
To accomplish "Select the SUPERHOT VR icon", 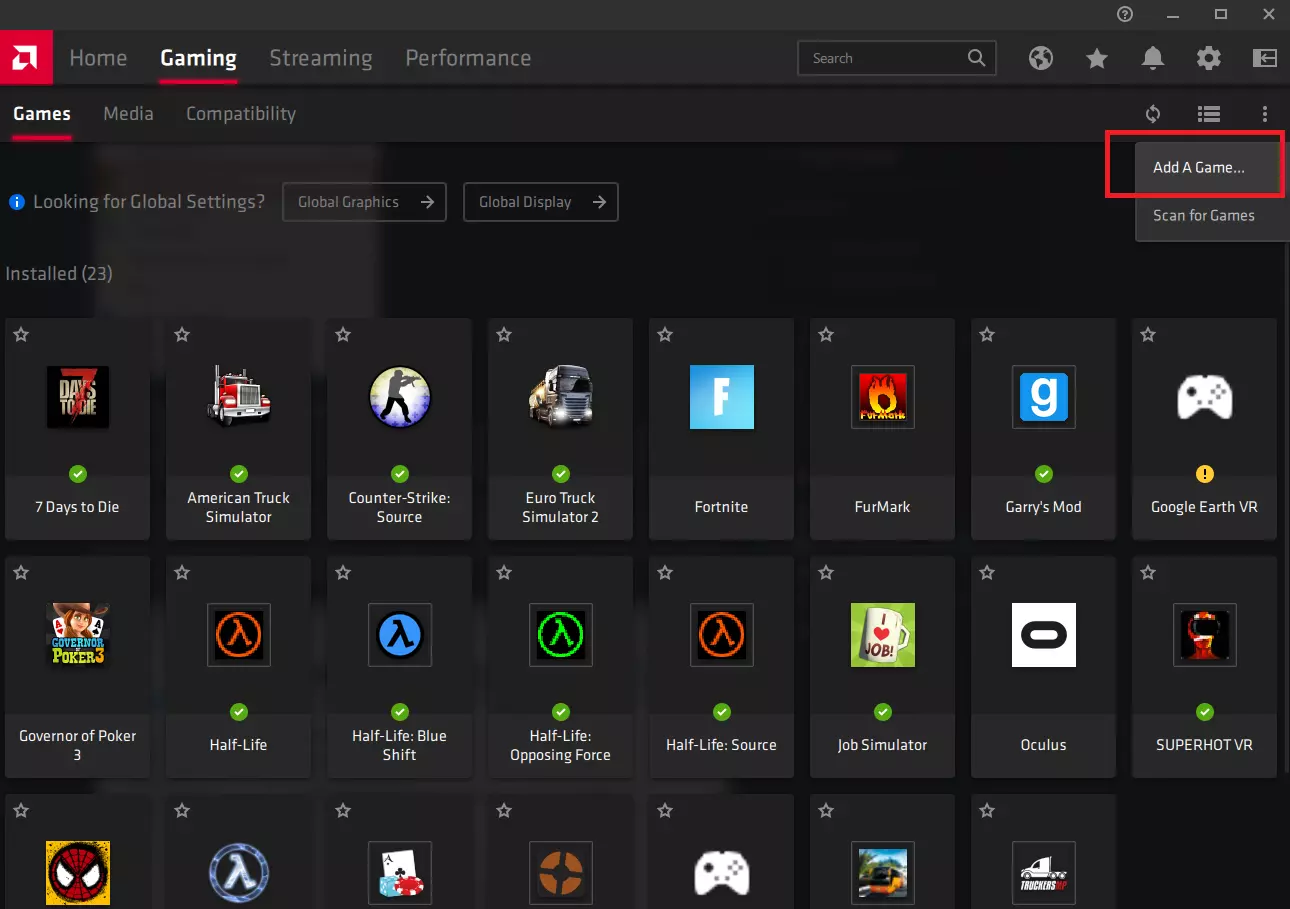I will point(1204,635).
